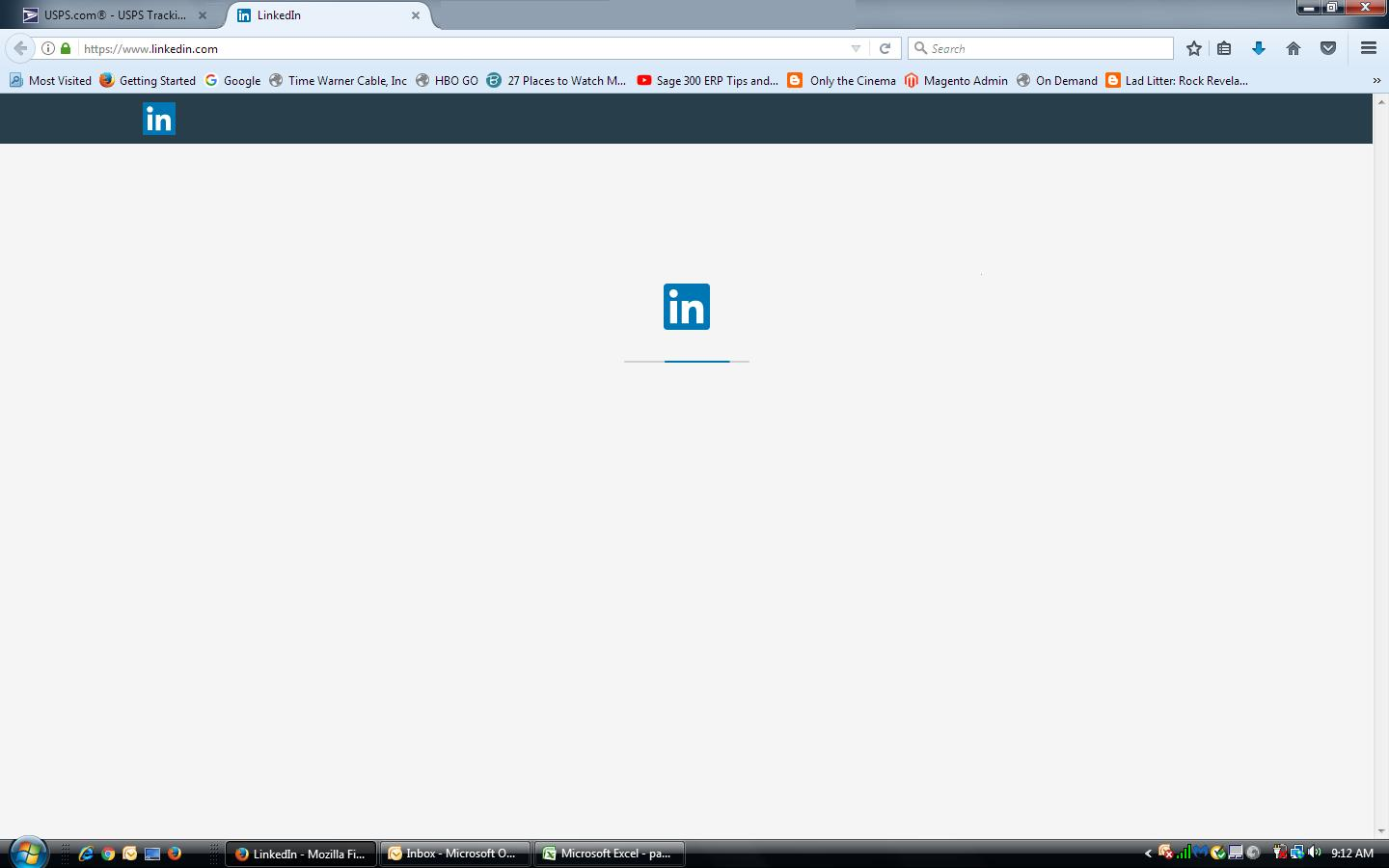The image size is (1389, 868).
Task: Open the network connection tray icon
Action: point(1297,853)
